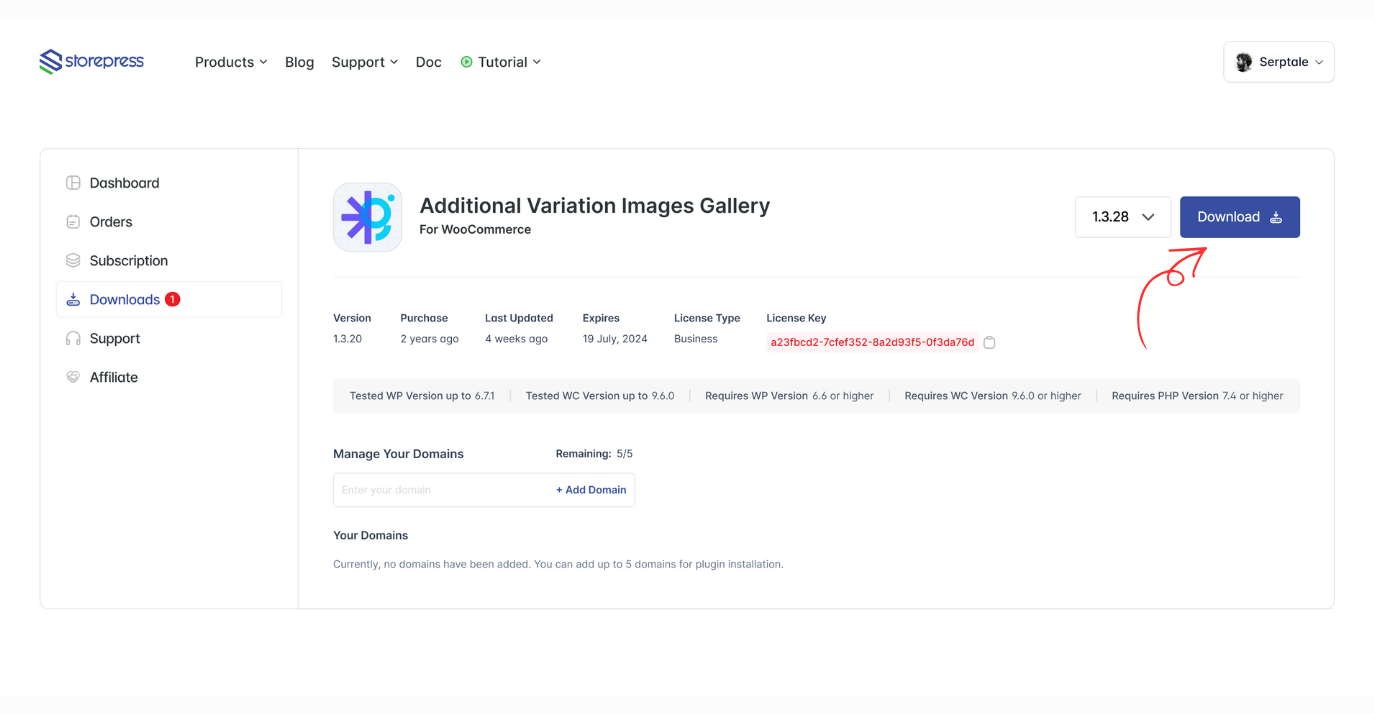The image size is (1374, 714).
Task: Click the Serptale profile avatar
Action: (1243, 61)
